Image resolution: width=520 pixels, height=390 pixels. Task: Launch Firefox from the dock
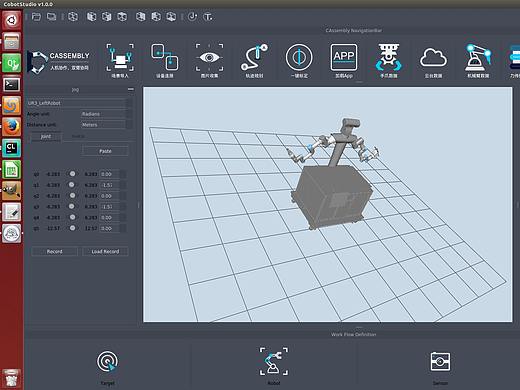tap(12, 127)
